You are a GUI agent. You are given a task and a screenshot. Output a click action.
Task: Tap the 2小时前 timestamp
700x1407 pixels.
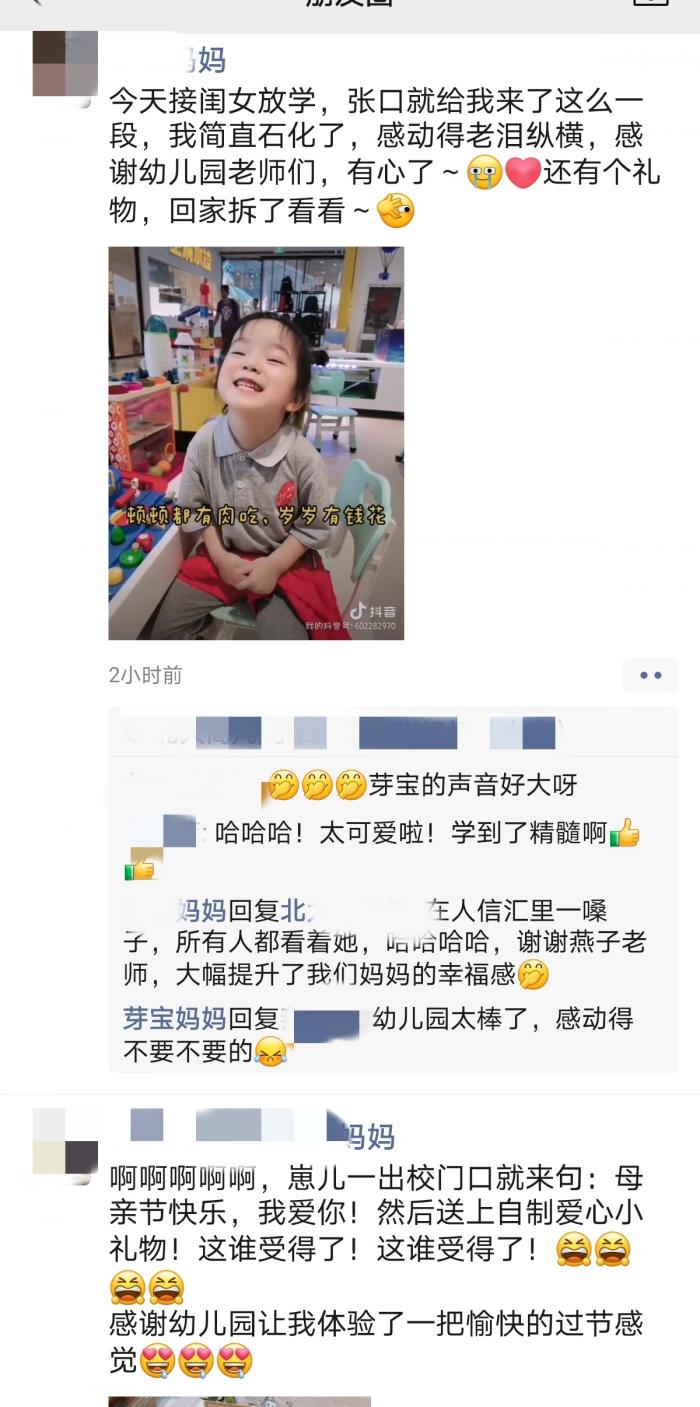pos(146,675)
